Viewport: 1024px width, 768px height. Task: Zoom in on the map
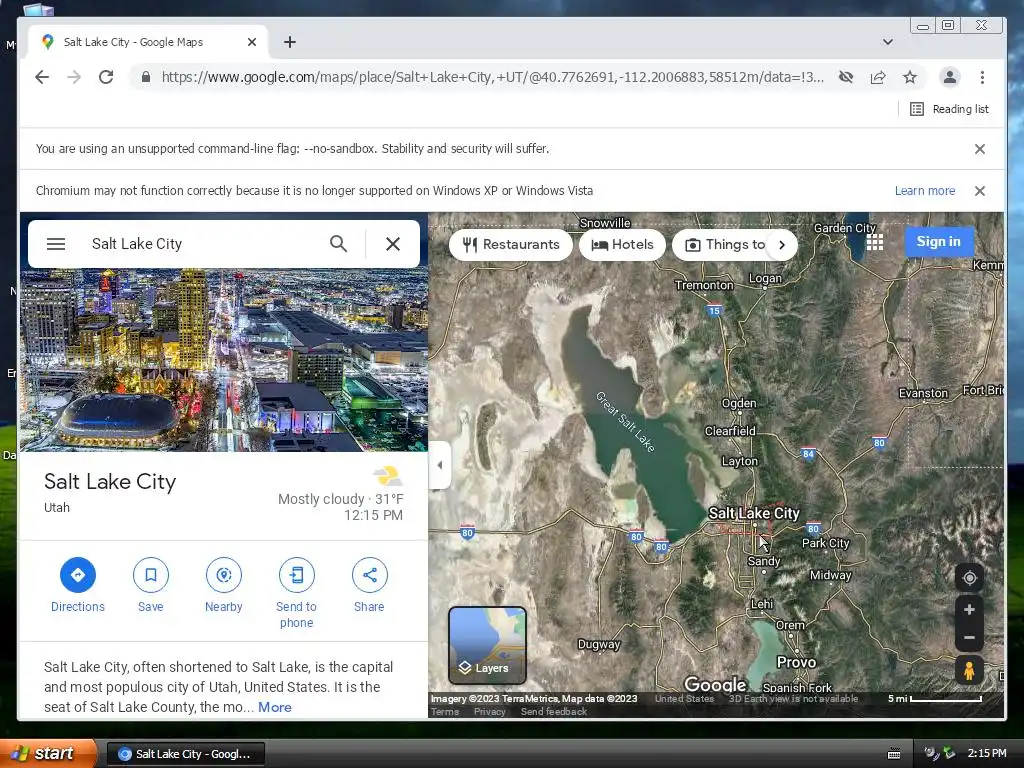point(969,609)
